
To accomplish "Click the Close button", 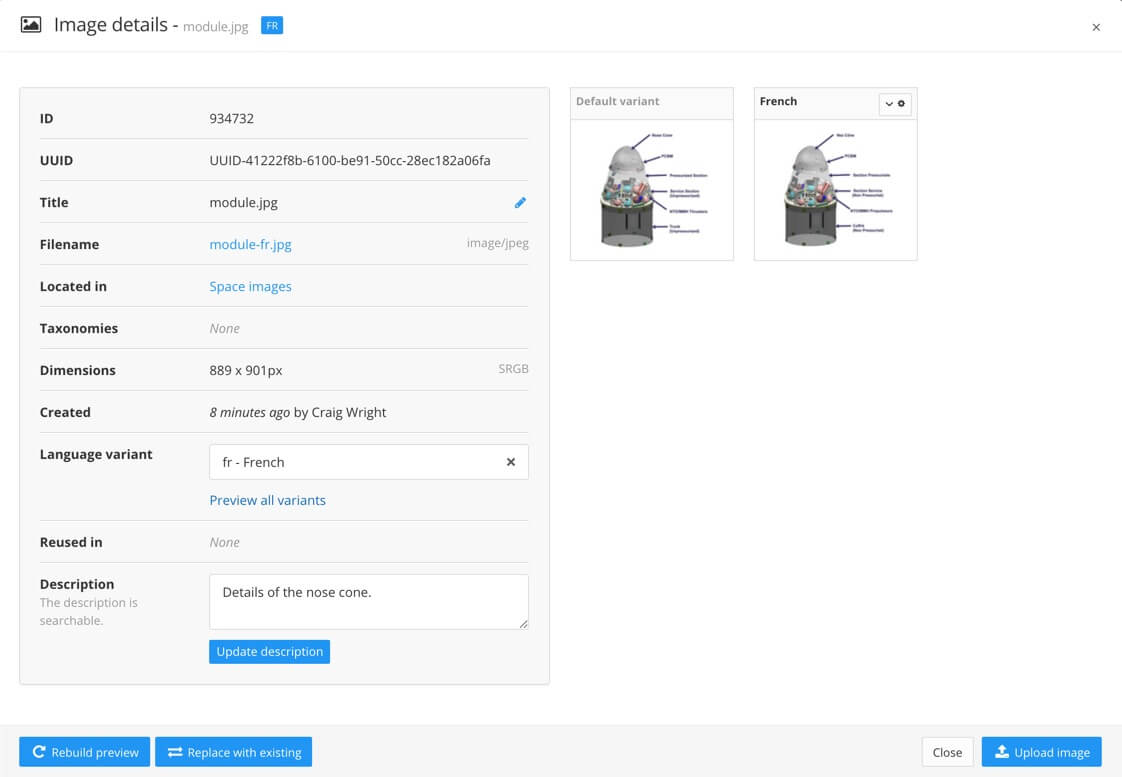I will 946,751.
